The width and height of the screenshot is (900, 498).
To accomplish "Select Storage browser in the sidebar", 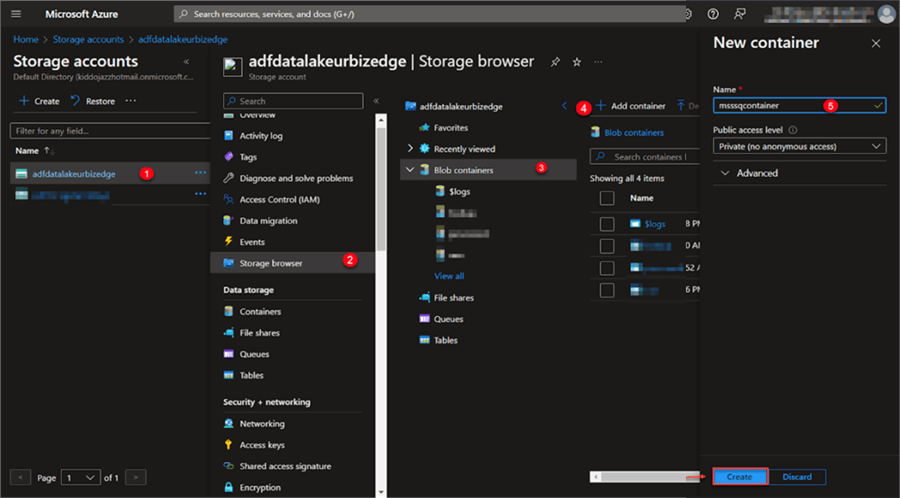I will [270, 263].
